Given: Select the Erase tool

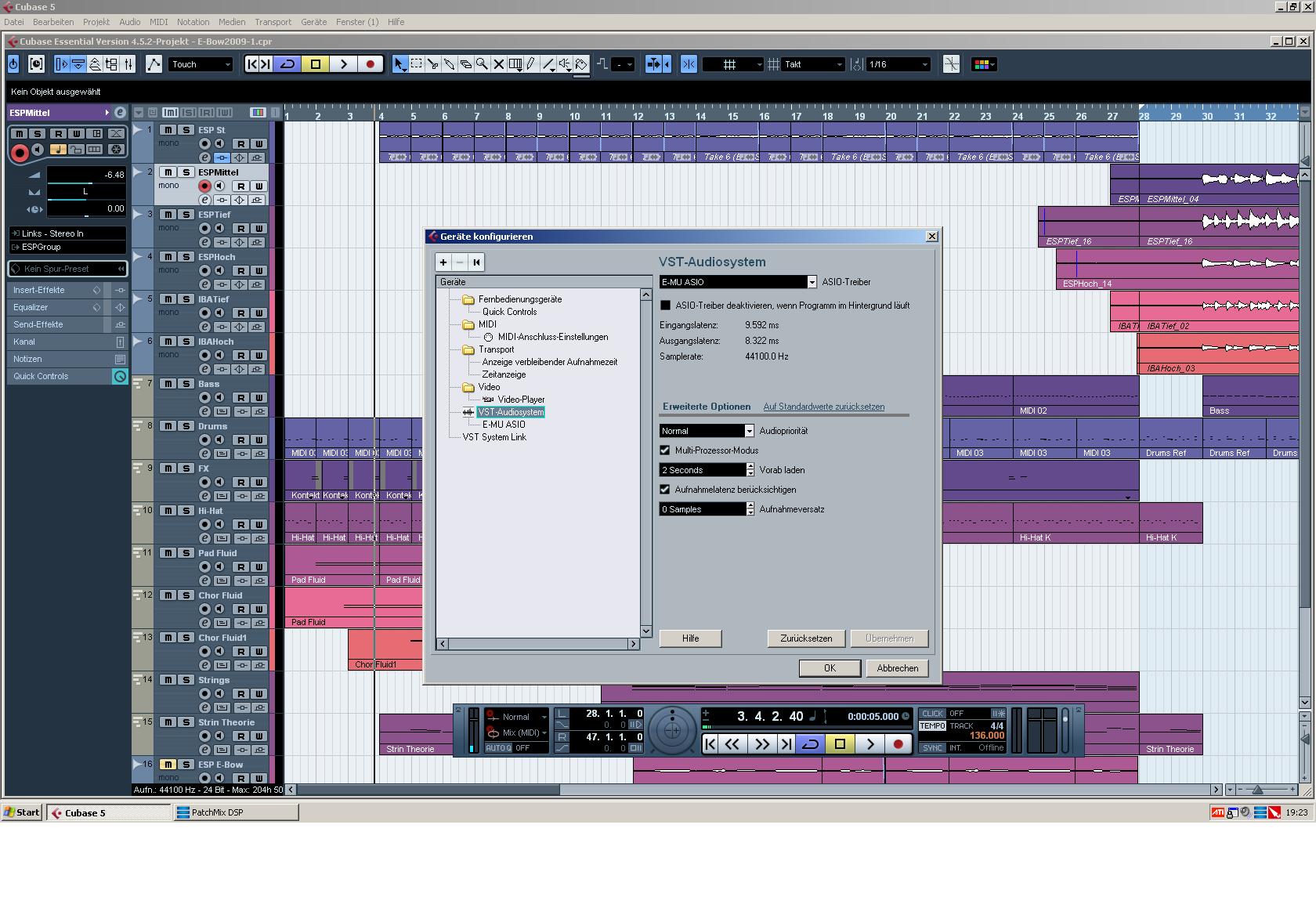Looking at the screenshot, I should point(466,64).
